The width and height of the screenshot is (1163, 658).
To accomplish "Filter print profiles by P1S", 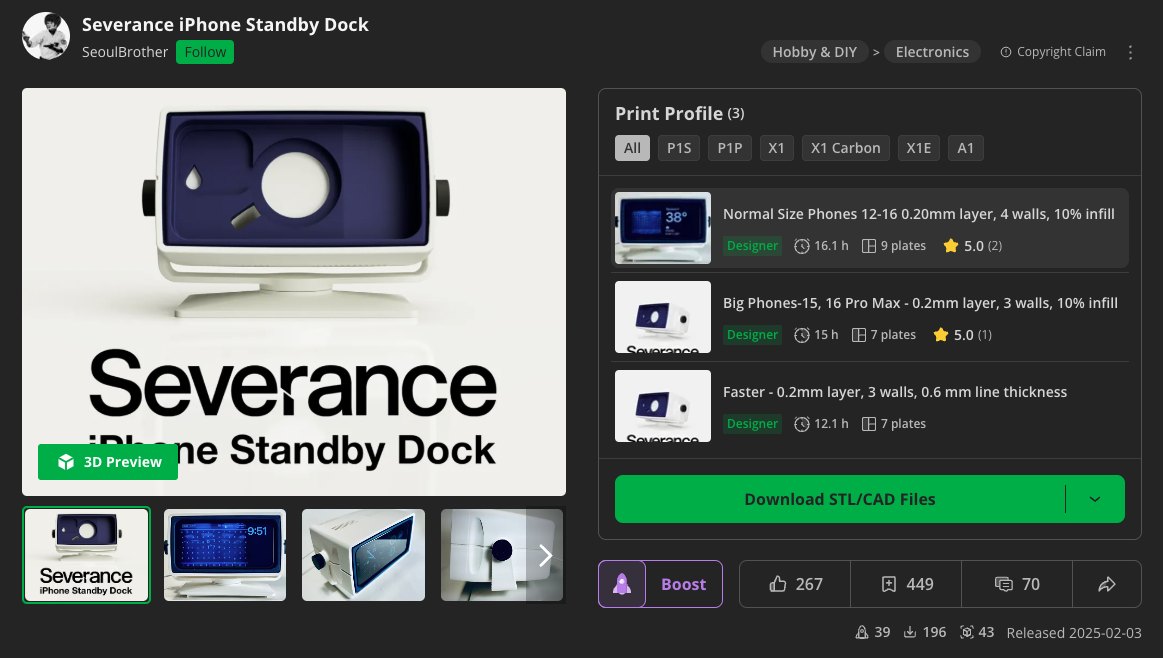I will 679,148.
